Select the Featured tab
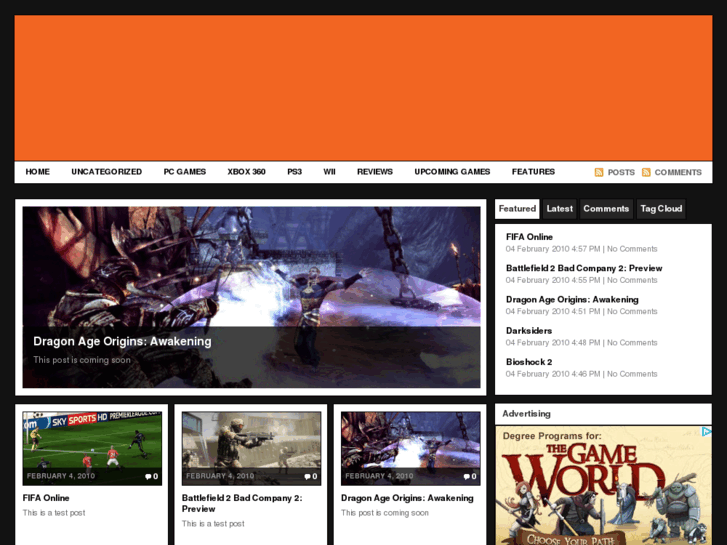727x545 pixels. pos(517,209)
